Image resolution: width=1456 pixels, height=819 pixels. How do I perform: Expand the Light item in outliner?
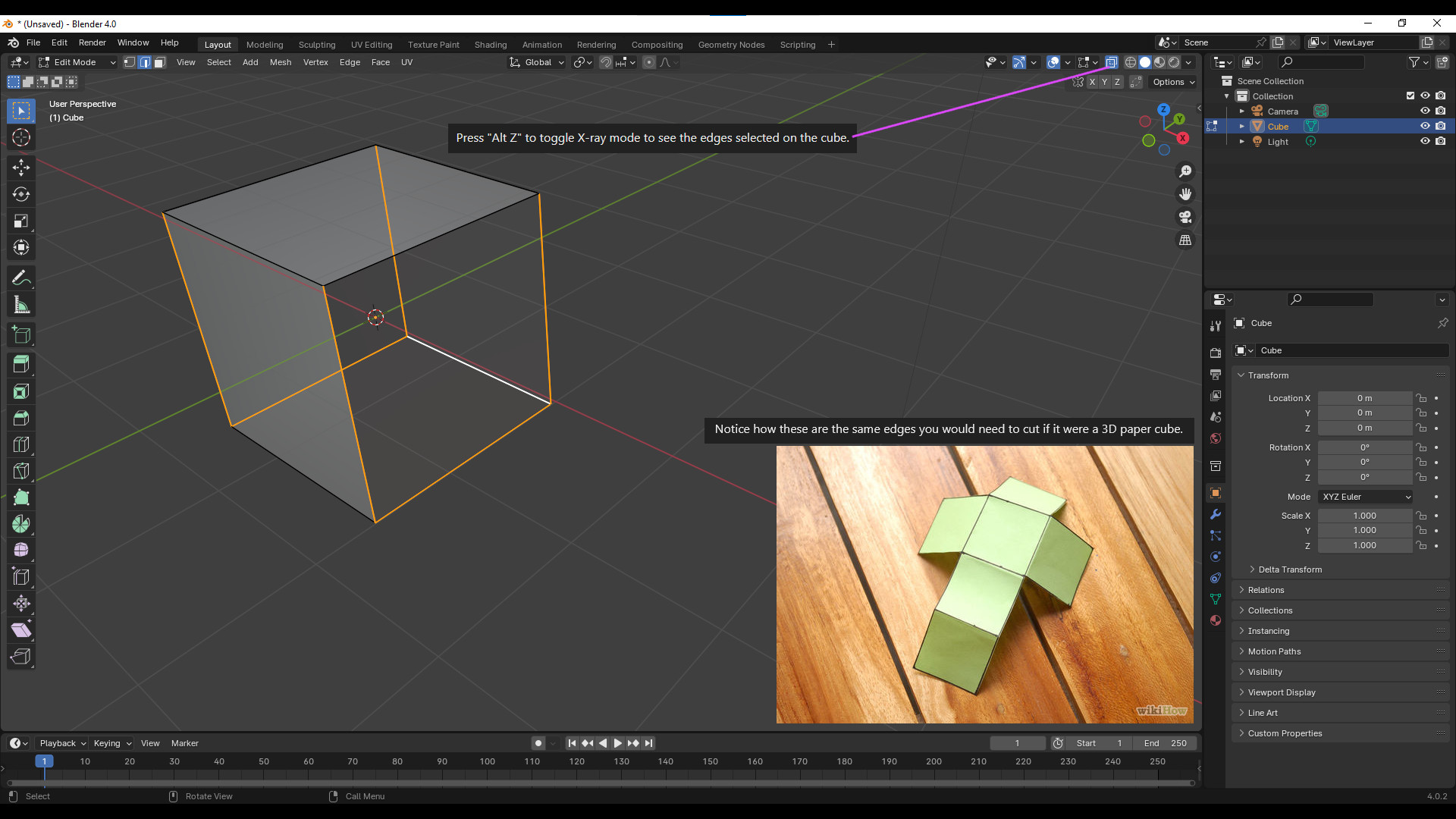tap(1242, 141)
